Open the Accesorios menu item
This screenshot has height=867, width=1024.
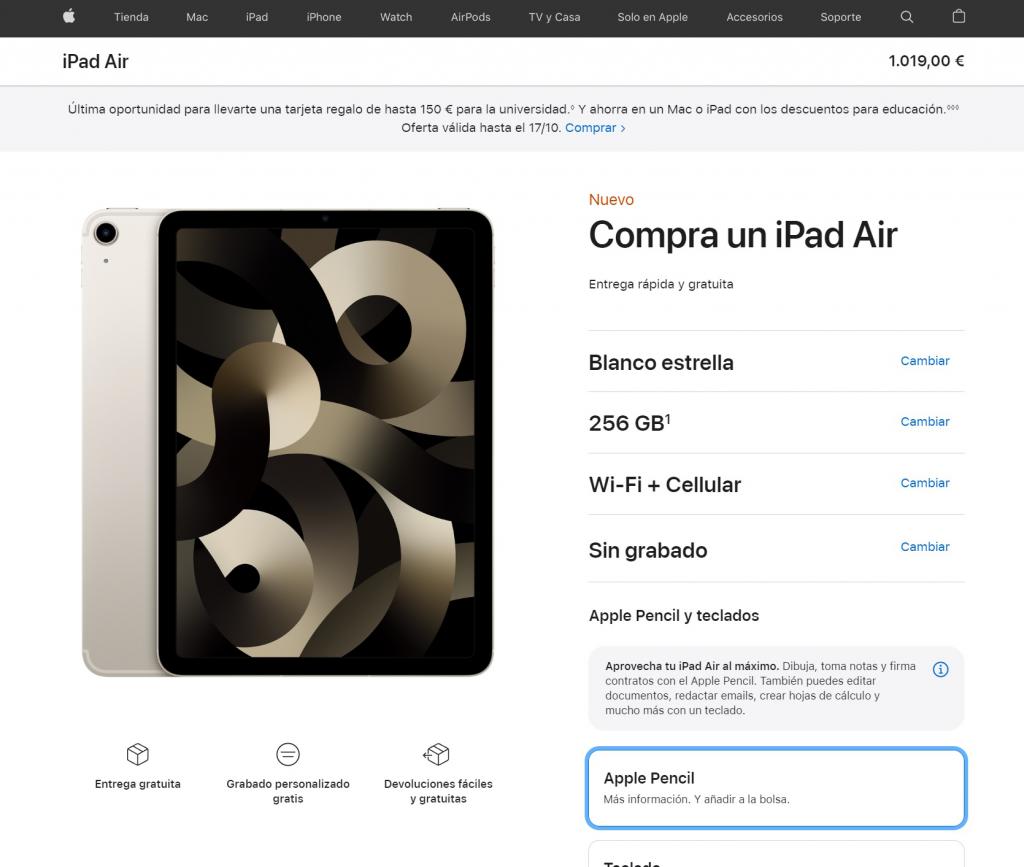(754, 17)
